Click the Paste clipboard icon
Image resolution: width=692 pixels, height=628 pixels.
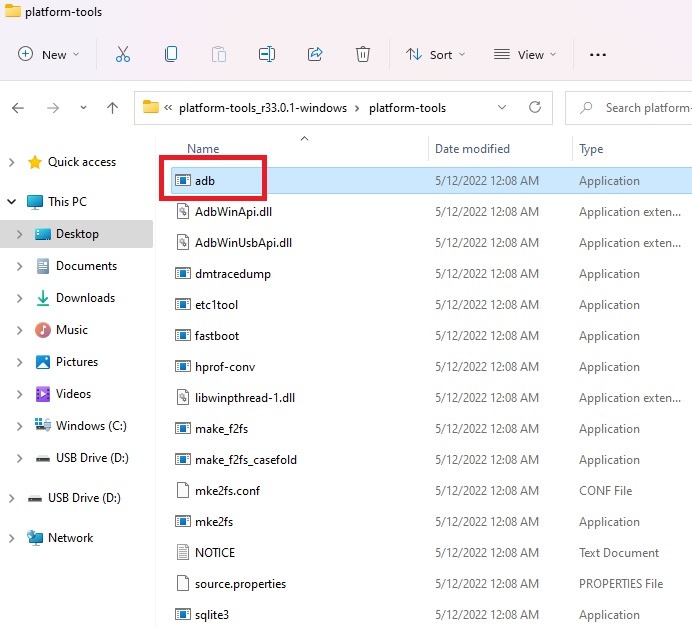[x=218, y=54]
